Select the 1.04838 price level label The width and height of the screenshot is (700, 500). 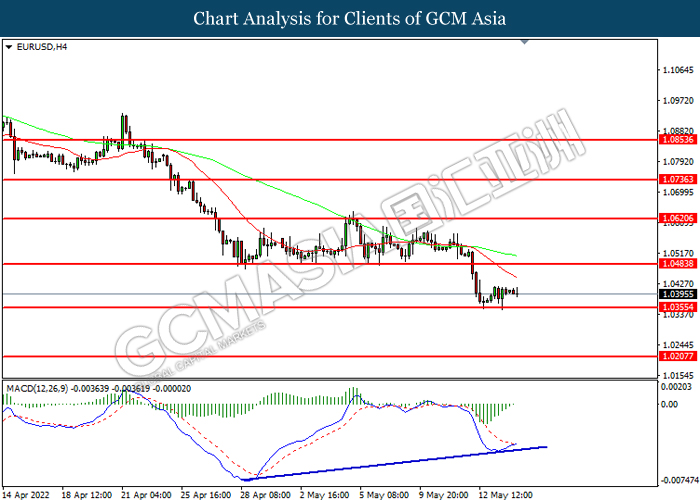(678, 264)
